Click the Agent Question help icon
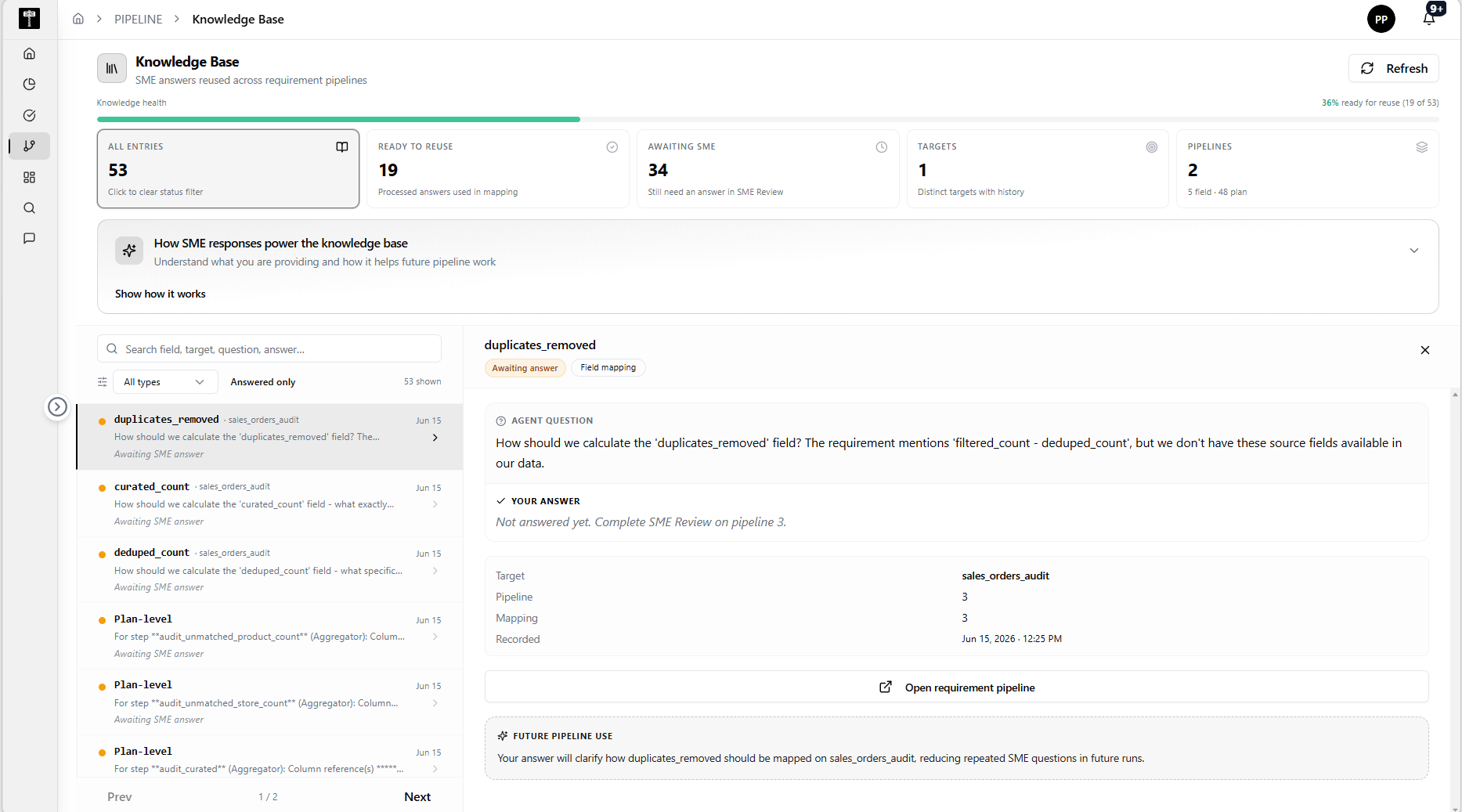Image resolution: width=1462 pixels, height=812 pixels. pyautogui.click(x=501, y=420)
